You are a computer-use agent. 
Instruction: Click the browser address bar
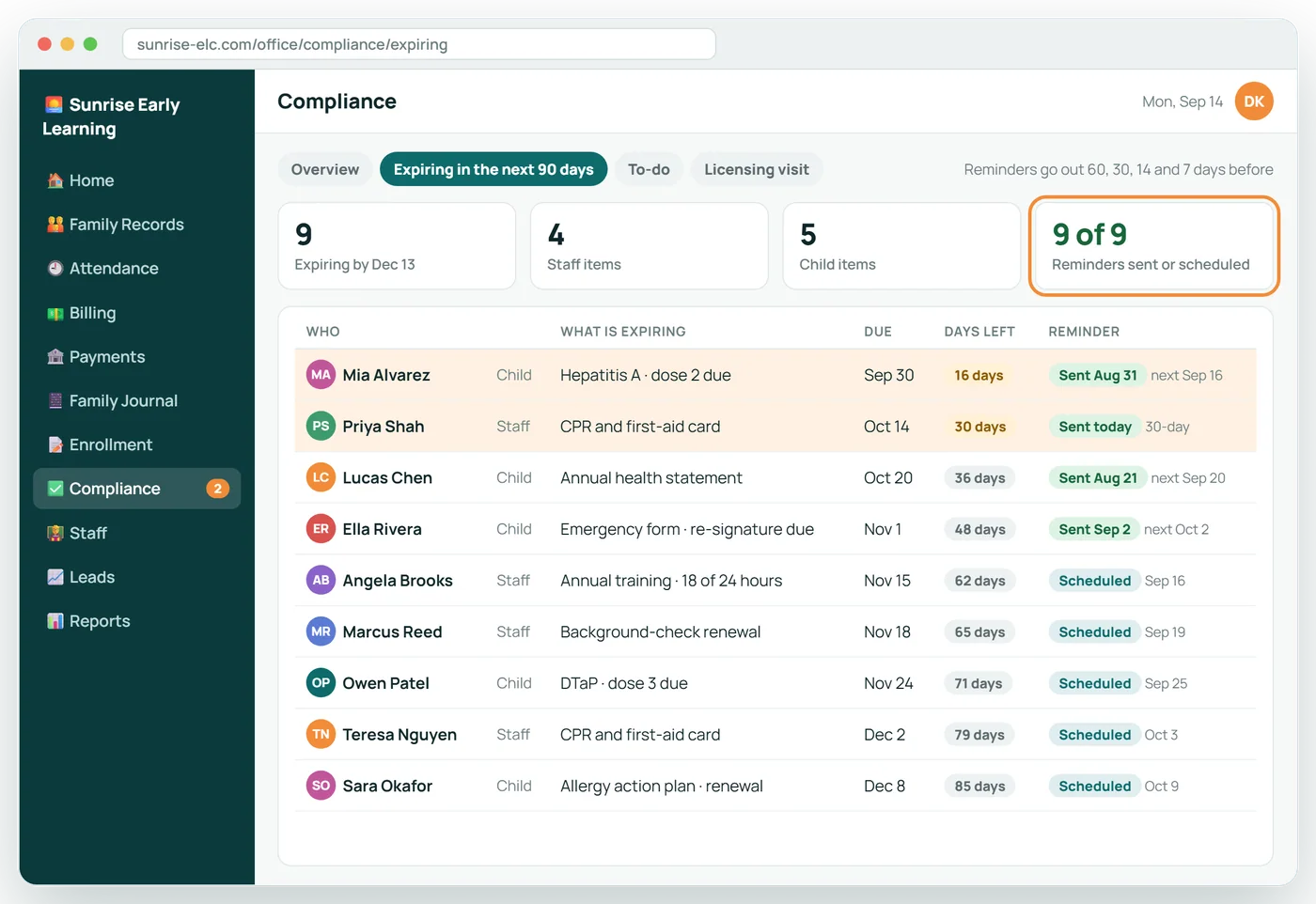[x=419, y=44]
